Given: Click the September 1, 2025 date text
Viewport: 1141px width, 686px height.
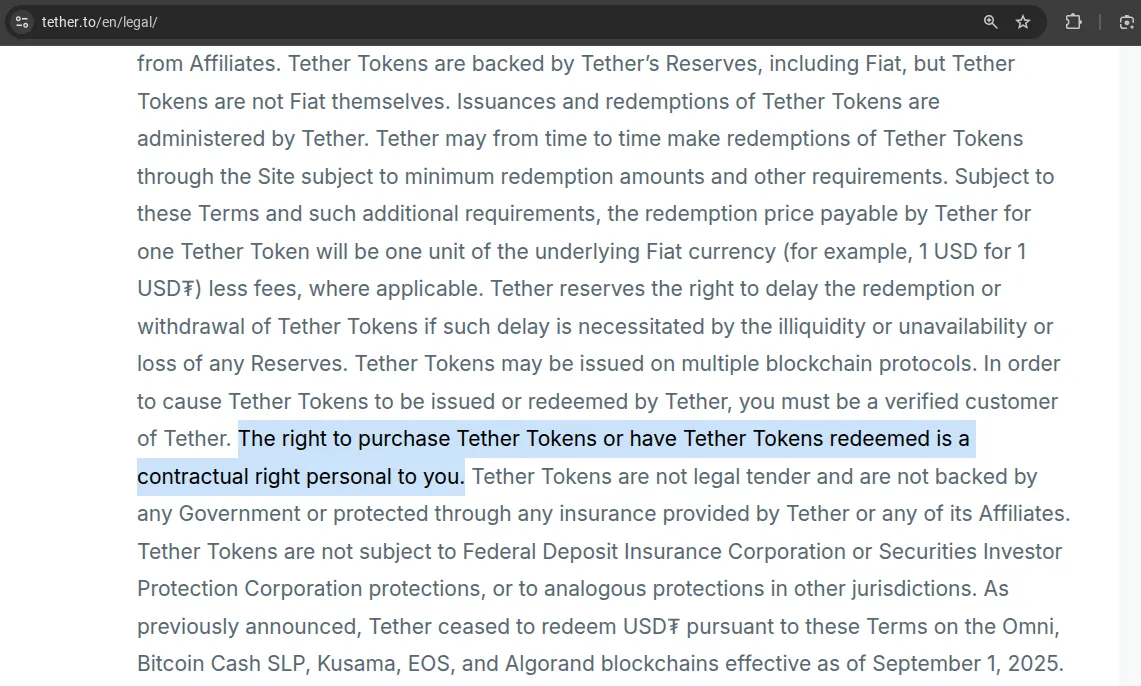Looking at the screenshot, I should (965, 661).
